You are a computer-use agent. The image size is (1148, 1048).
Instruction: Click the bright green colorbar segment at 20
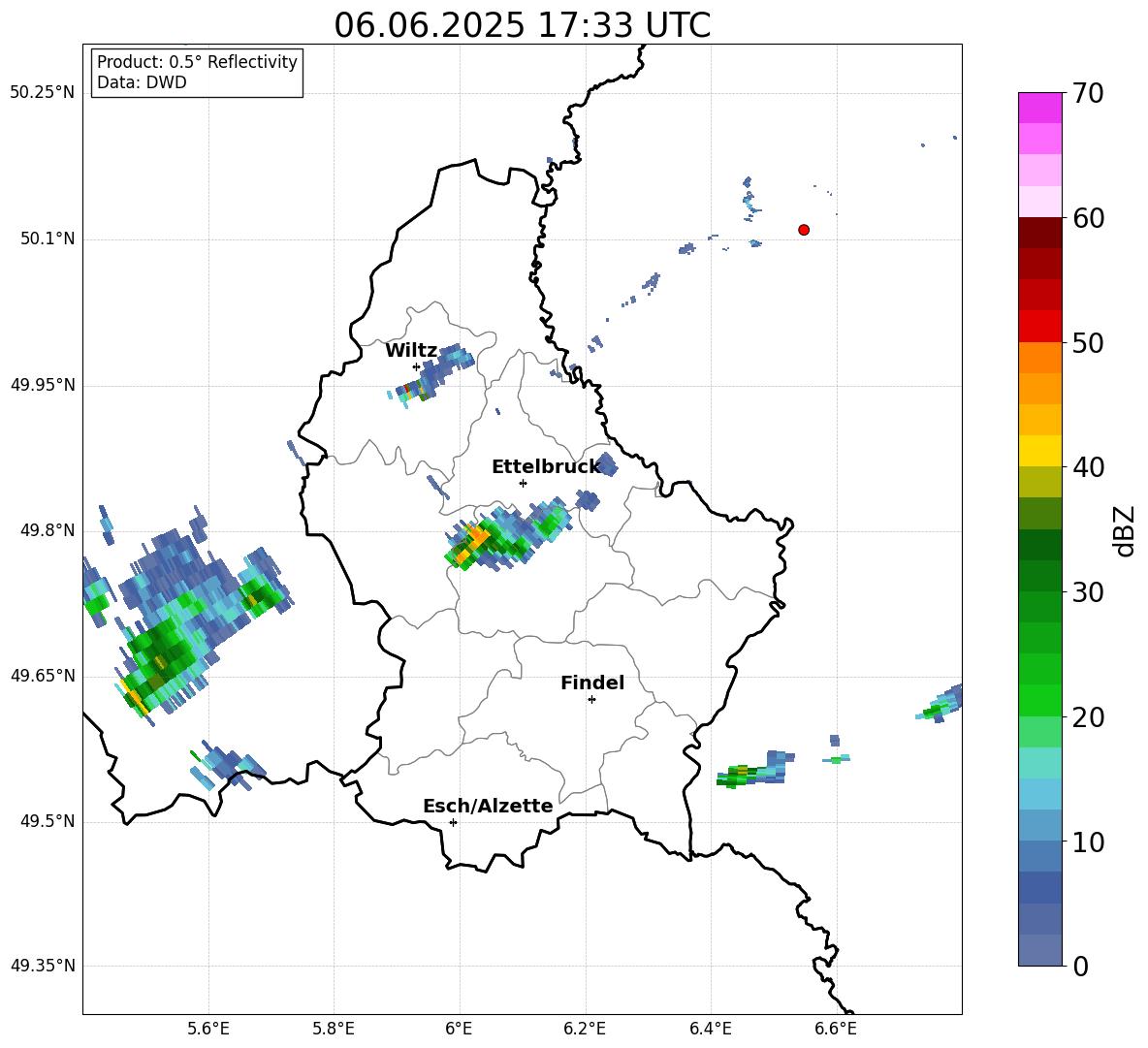(1039, 700)
